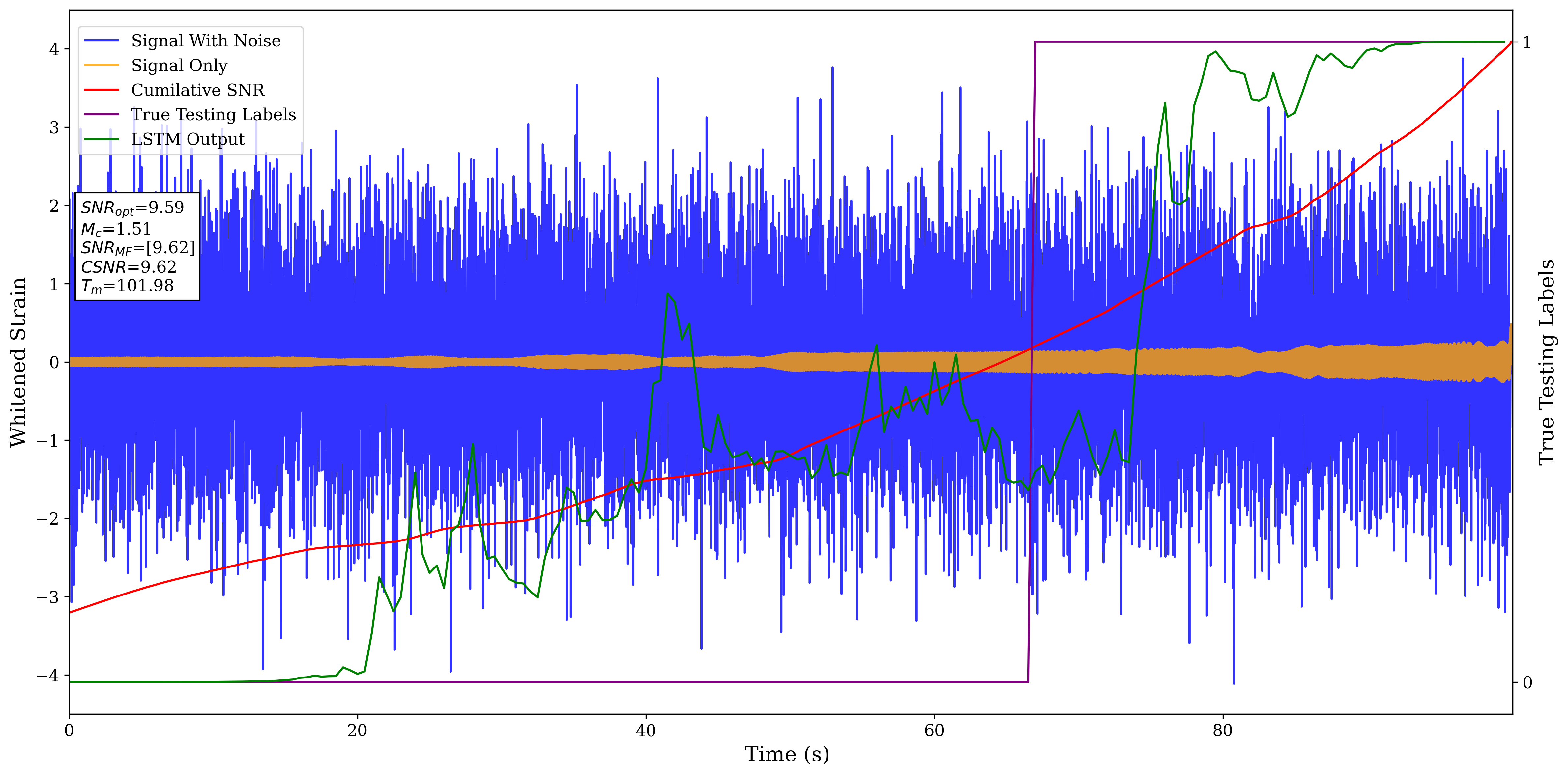Click the x-axis tick label 40
This screenshot has width=1568, height=775.
pyautogui.click(x=645, y=731)
